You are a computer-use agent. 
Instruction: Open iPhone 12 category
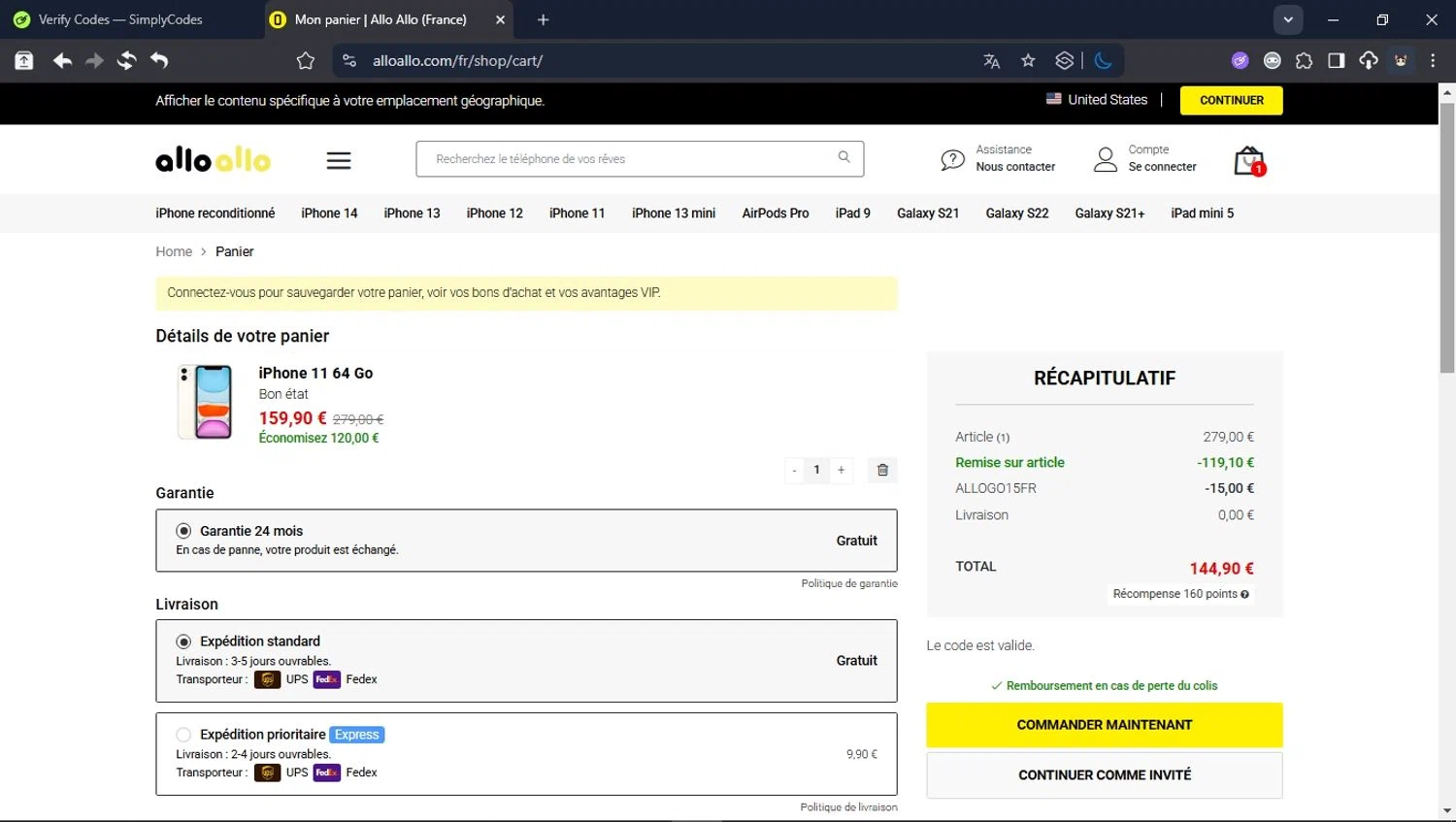494,214
